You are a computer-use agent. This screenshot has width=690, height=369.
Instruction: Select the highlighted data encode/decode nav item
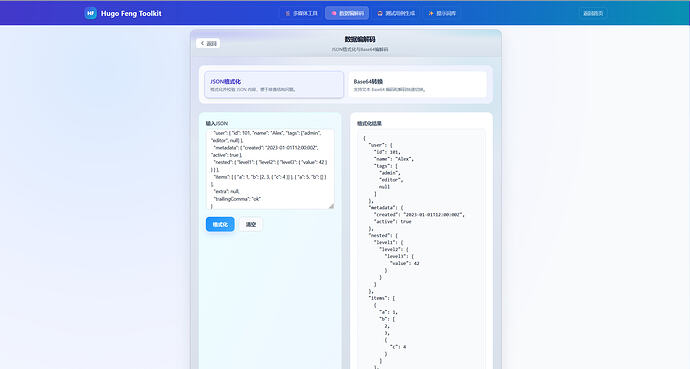347,14
